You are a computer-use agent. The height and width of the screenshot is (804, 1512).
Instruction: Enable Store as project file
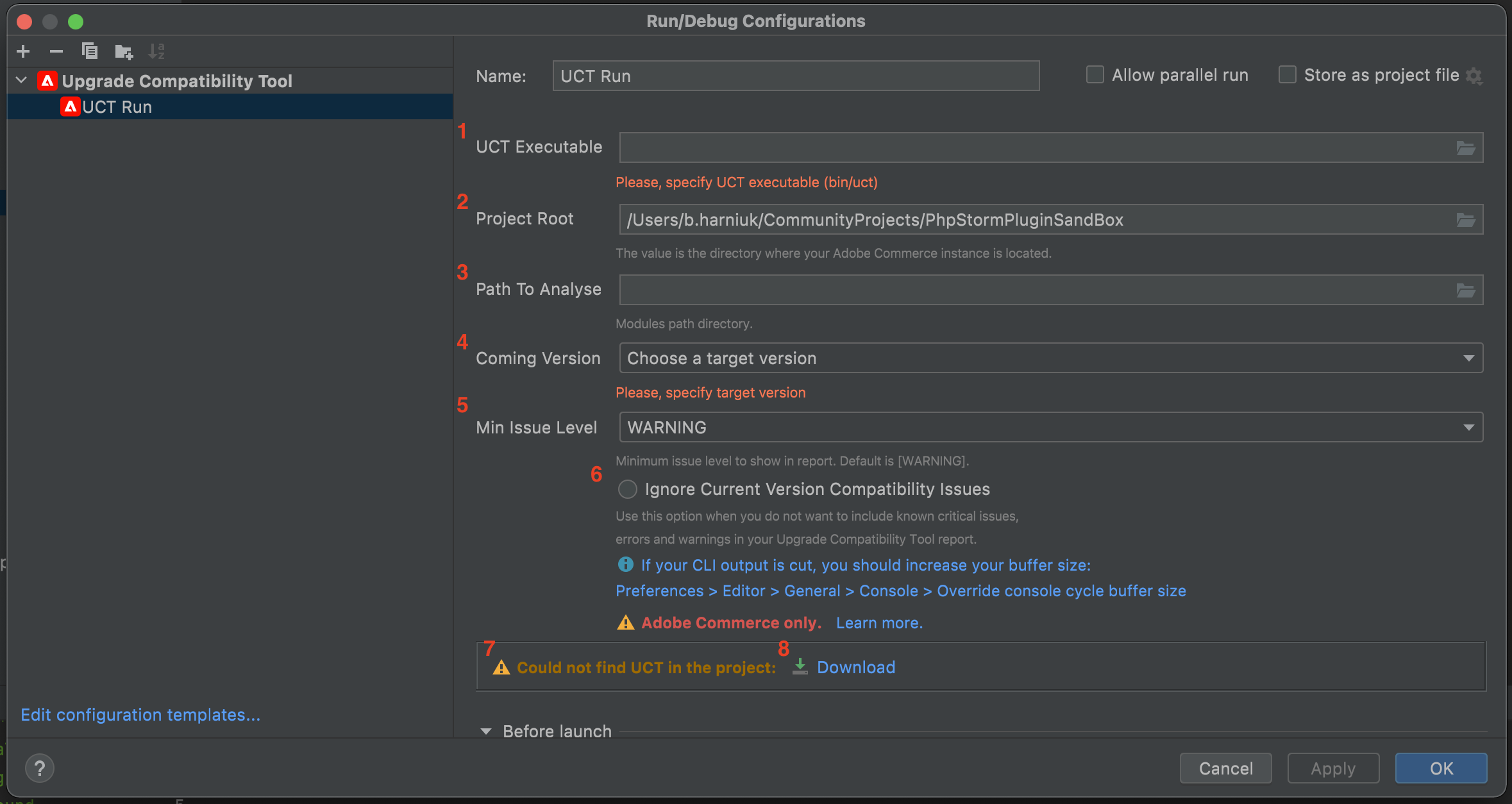[x=1287, y=74]
